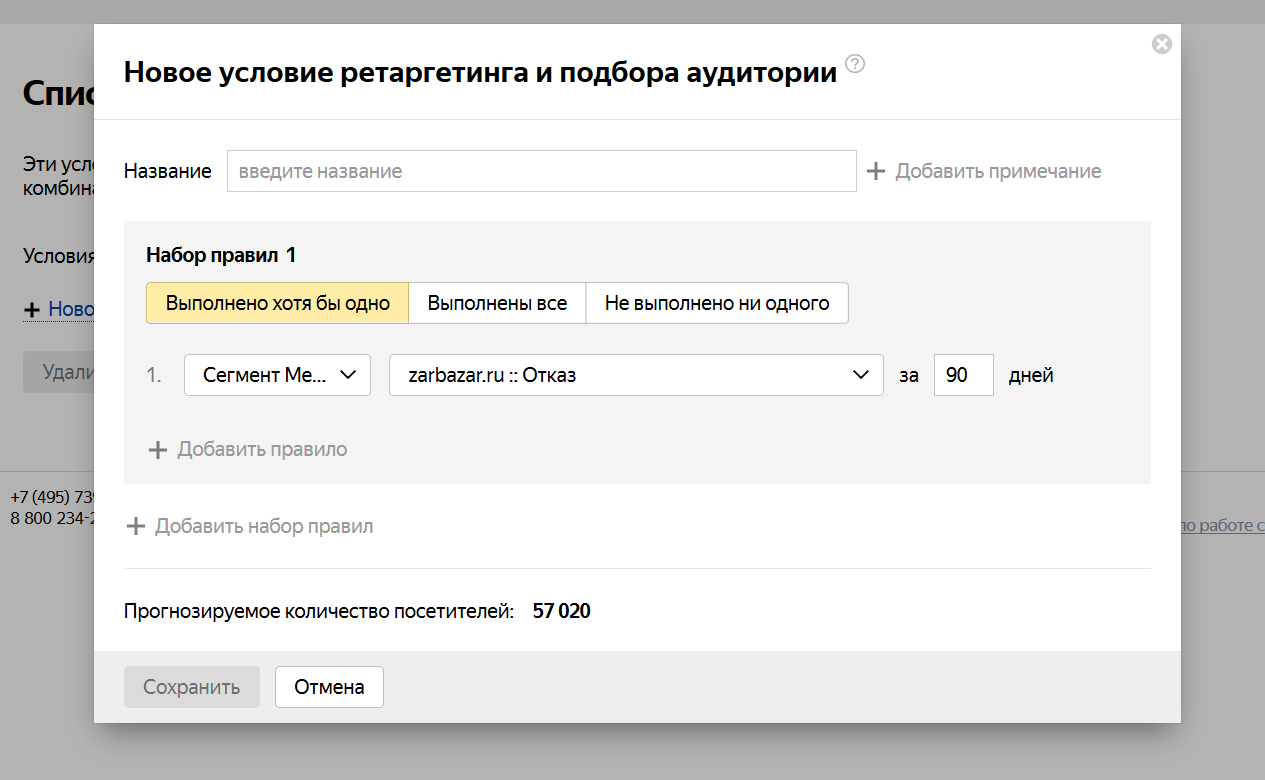
Task: Switch rule mode to Выполнены все
Action: (497, 303)
